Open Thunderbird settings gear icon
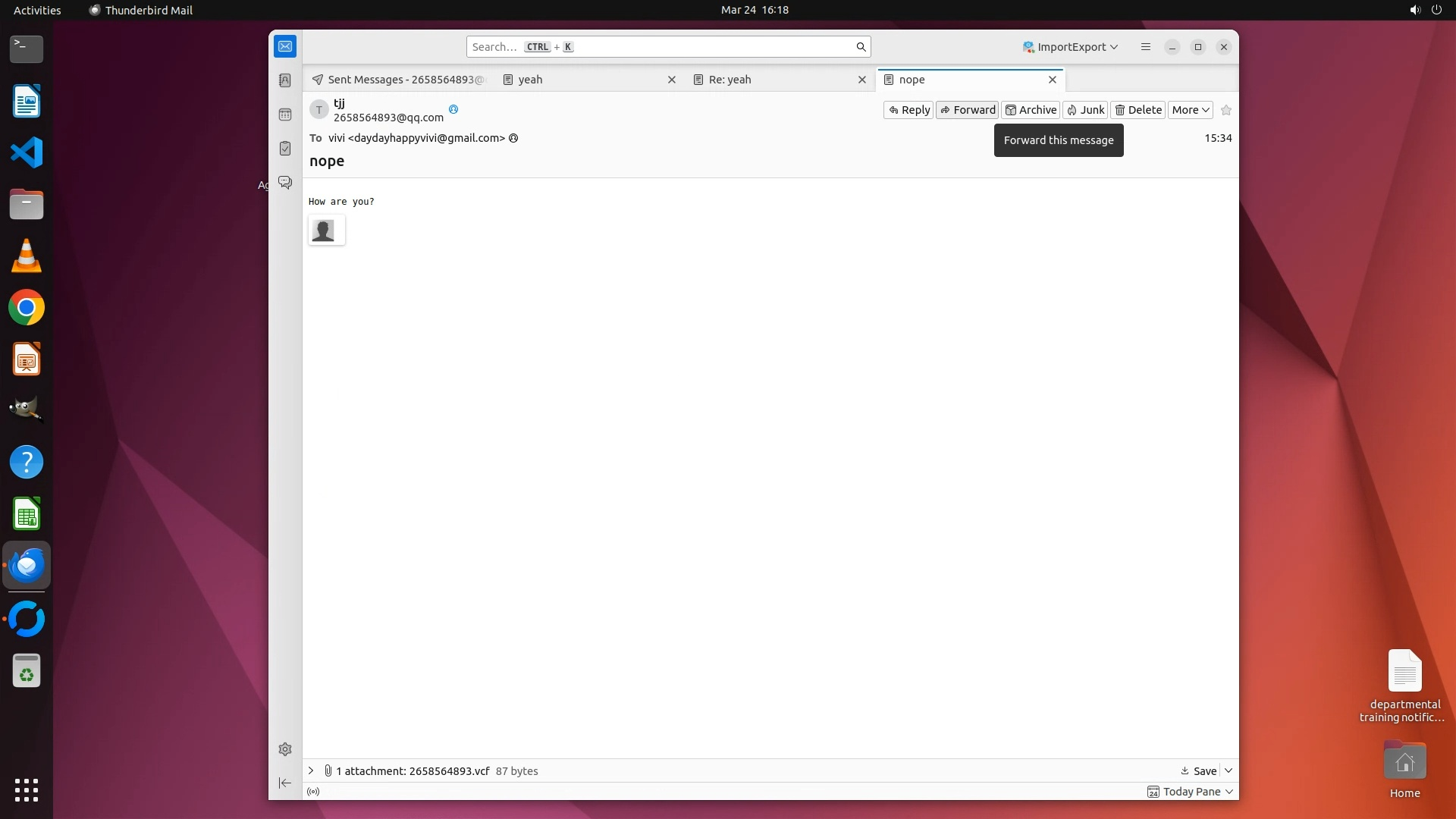Viewport: 1456px width, 819px height. point(285,749)
